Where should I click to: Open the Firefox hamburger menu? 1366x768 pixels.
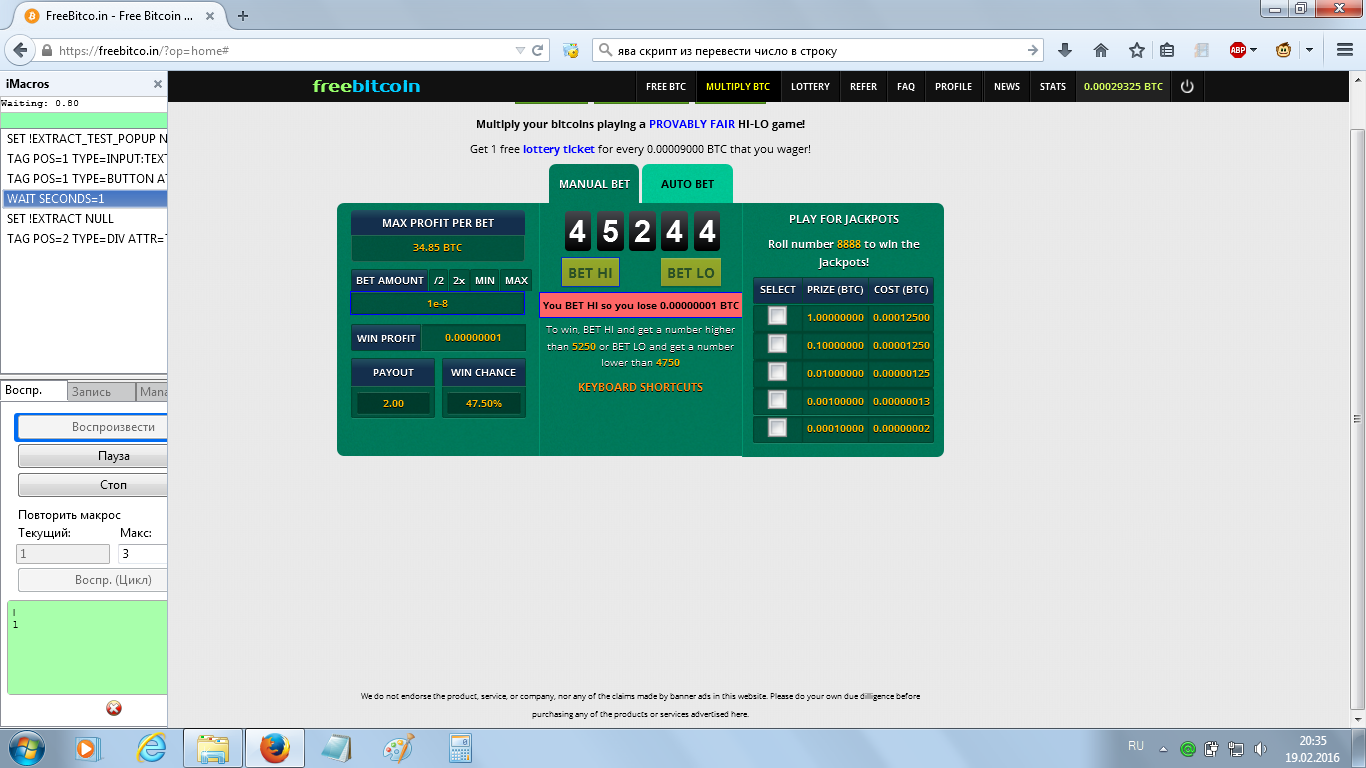tap(1345, 50)
